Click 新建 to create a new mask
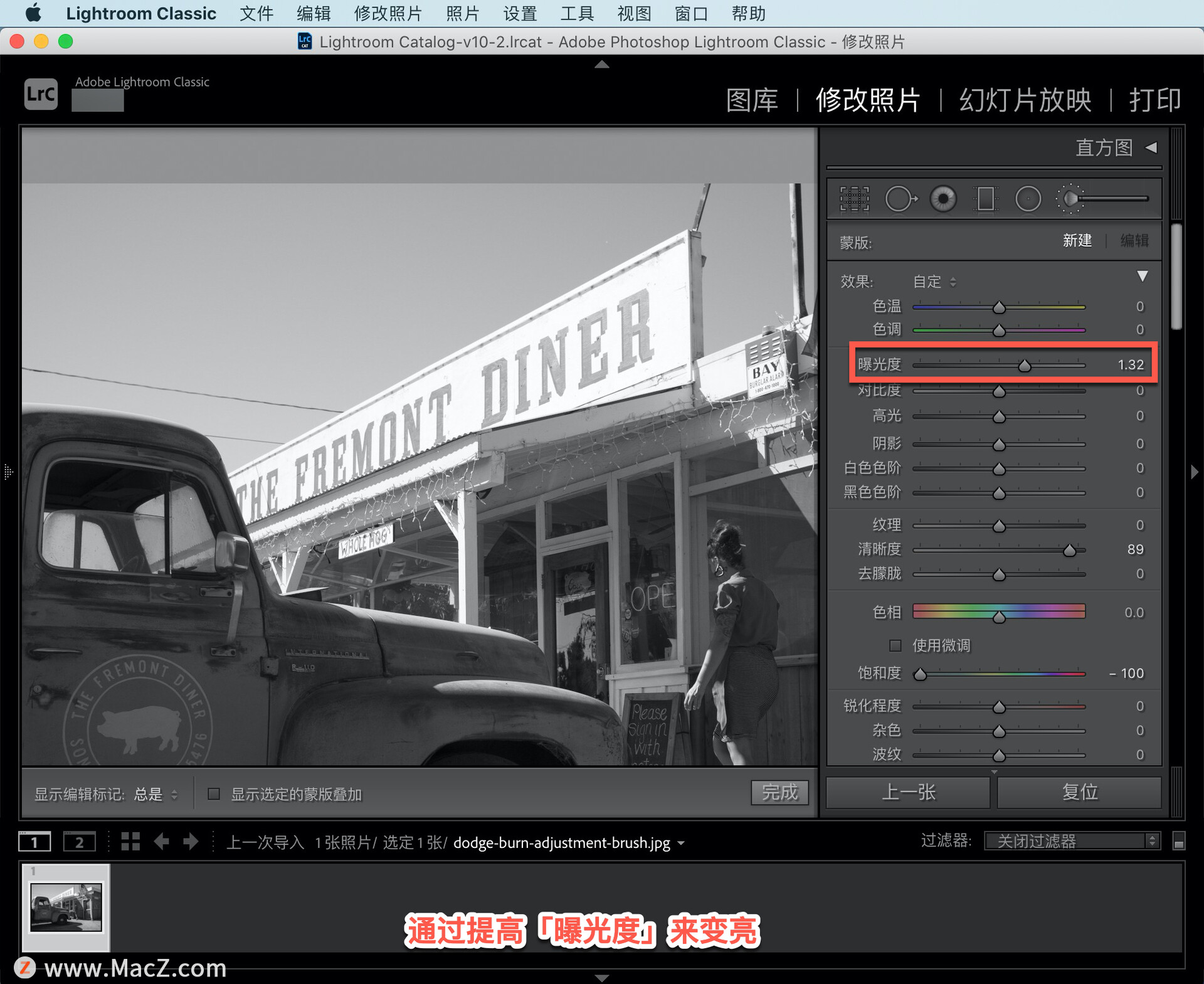 (x=1077, y=241)
